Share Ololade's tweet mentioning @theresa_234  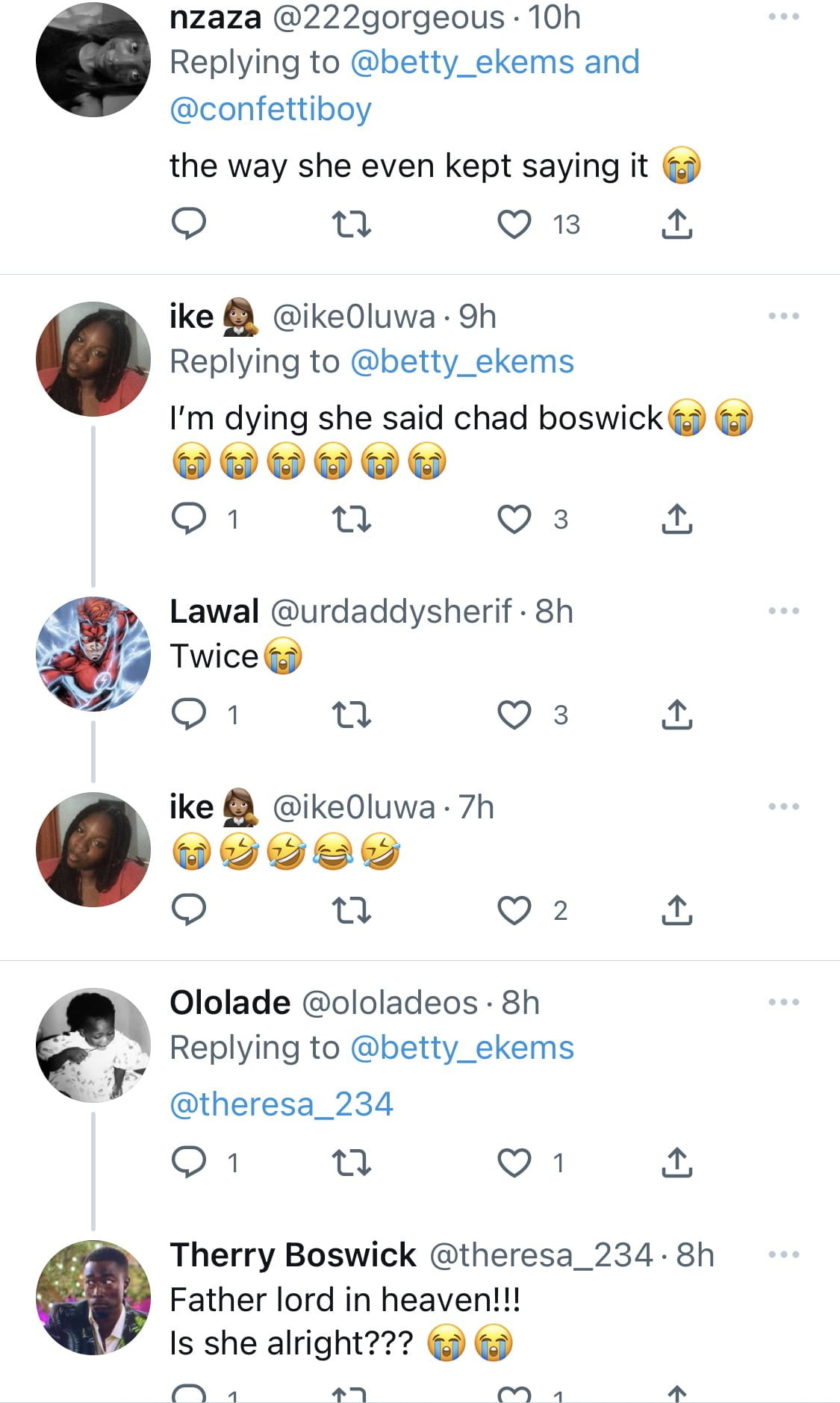tap(676, 1163)
